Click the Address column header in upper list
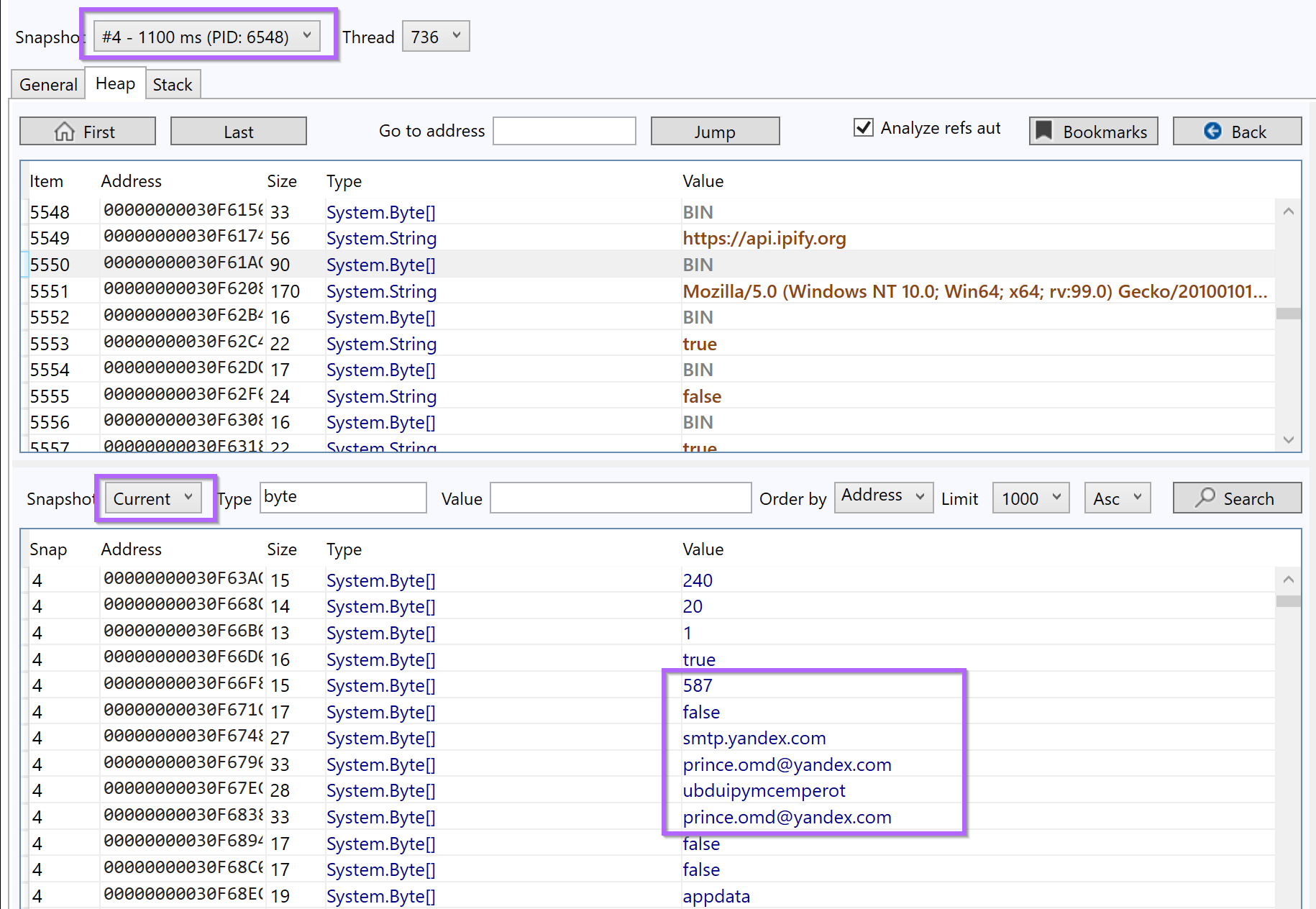This screenshot has height=909, width=1316. point(131,181)
